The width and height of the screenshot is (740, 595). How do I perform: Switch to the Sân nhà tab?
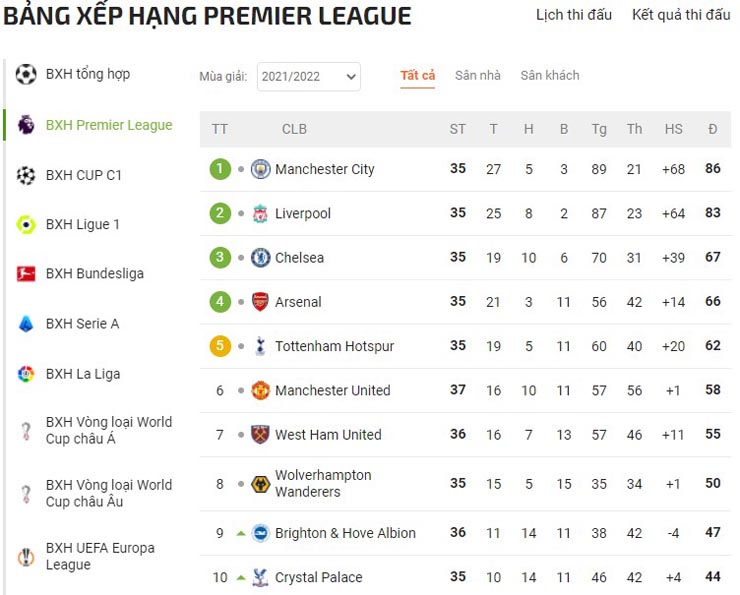(477, 76)
